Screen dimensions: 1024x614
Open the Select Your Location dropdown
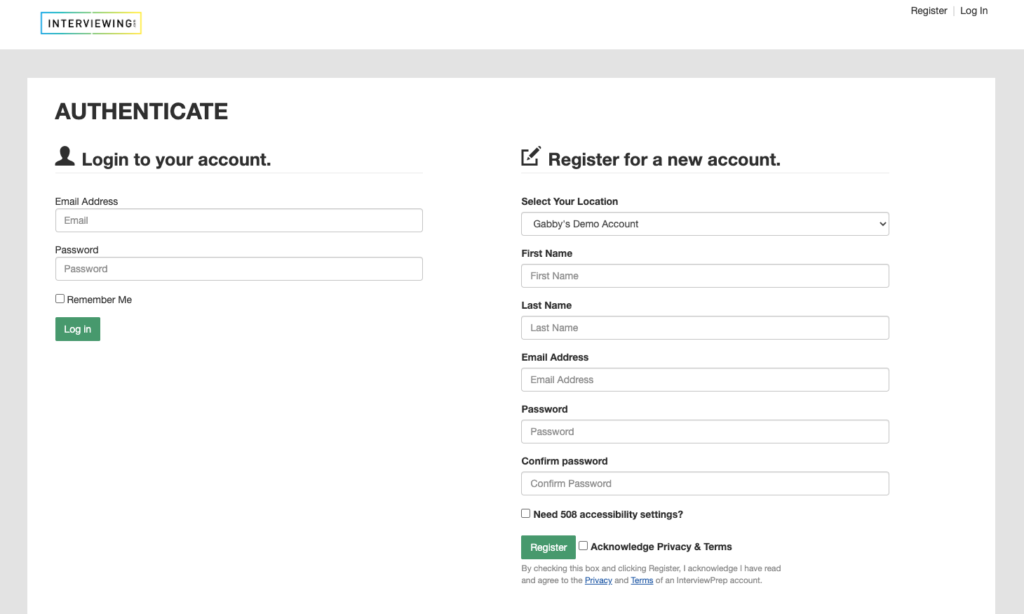click(705, 224)
